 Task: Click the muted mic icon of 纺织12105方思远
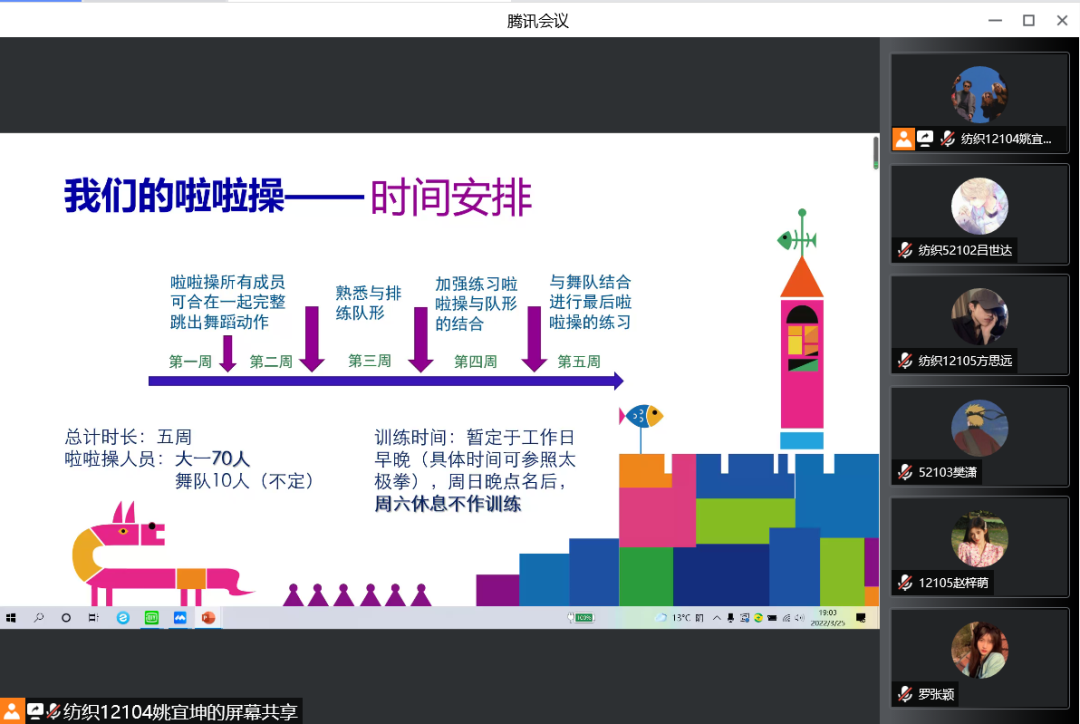click(905, 361)
